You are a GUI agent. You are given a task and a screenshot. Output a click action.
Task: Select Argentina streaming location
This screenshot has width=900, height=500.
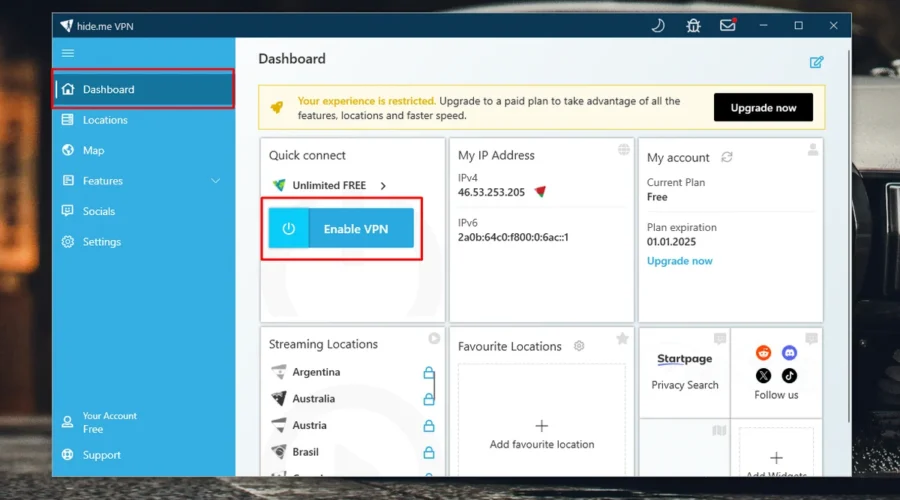316,372
